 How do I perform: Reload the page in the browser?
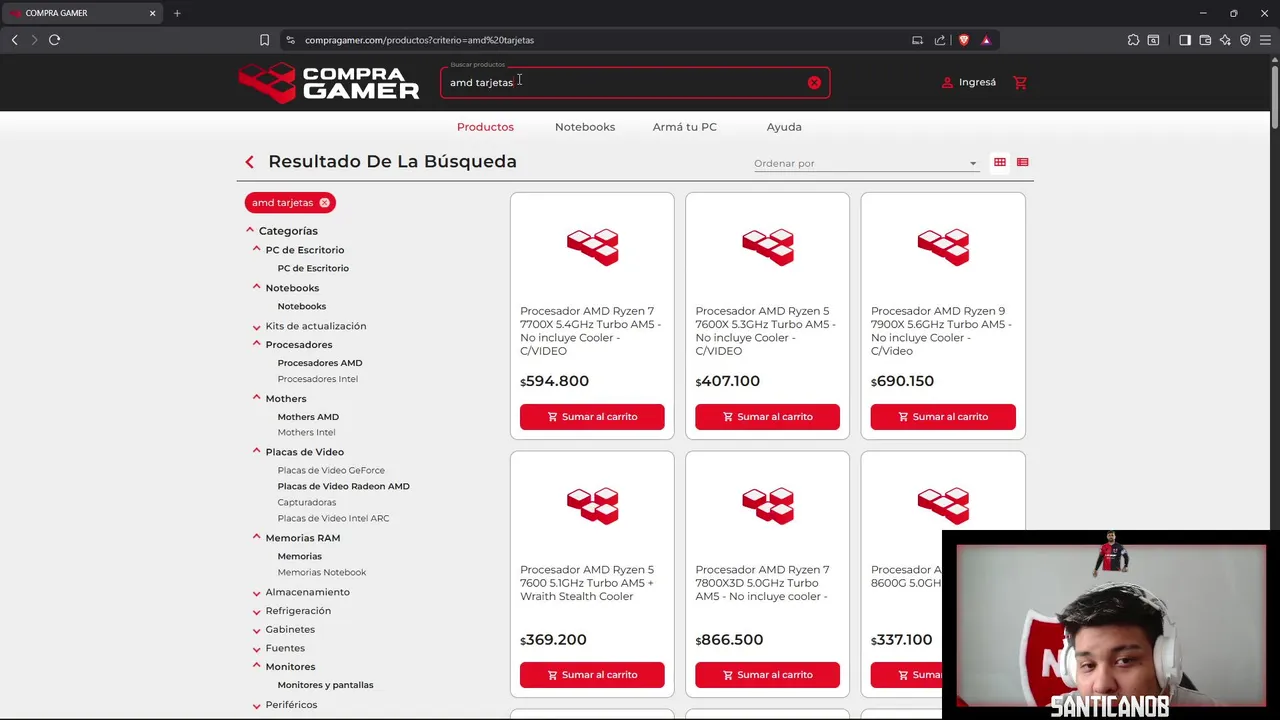[x=54, y=40]
